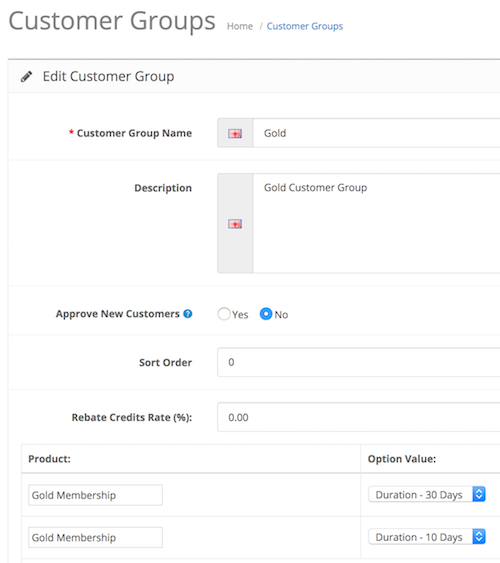Go to Home breadcrumb
This screenshot has height=563, width=500.
(x=240, y=26)
